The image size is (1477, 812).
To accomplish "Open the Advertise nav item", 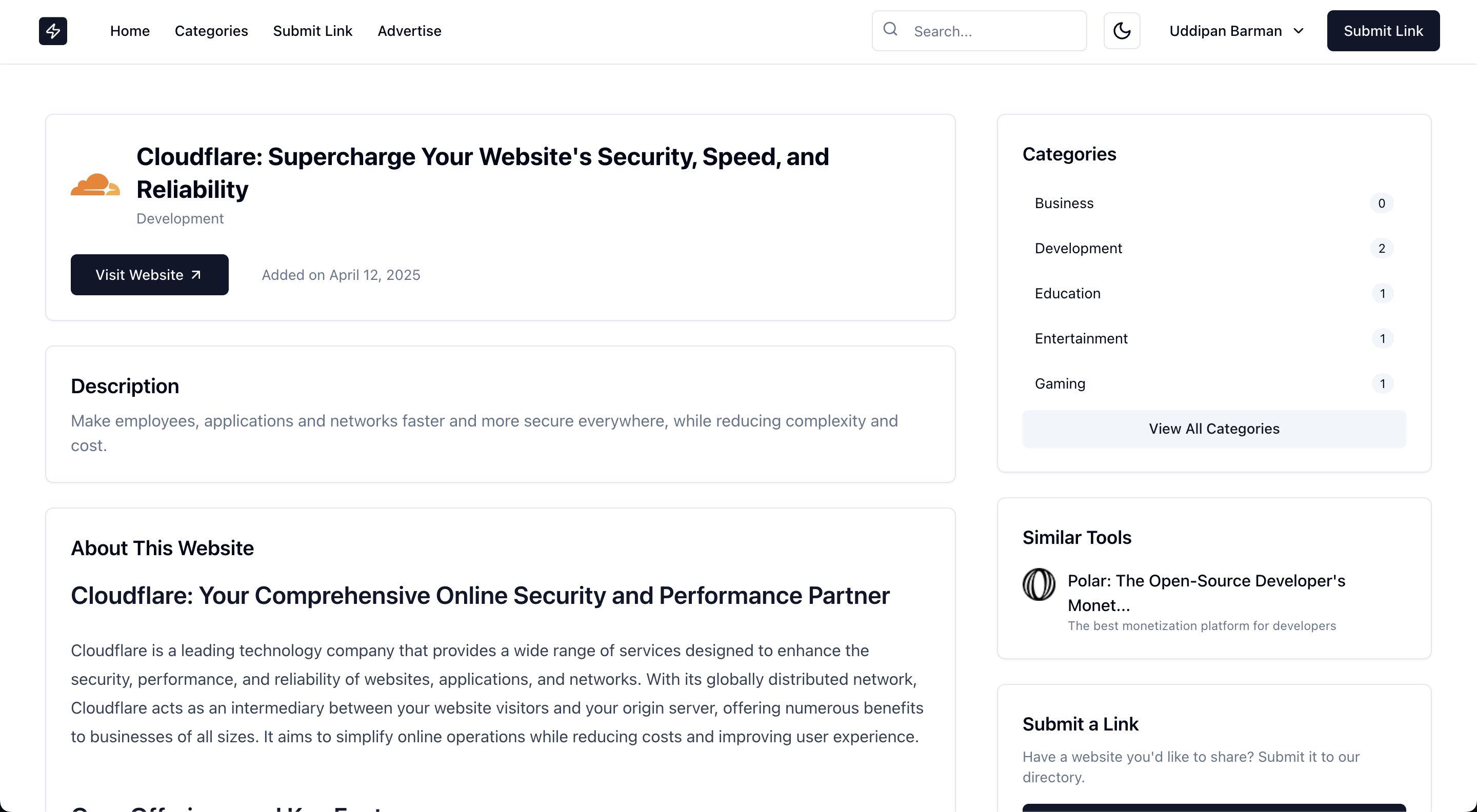I will pyautogui.click(x=409, y=31).
